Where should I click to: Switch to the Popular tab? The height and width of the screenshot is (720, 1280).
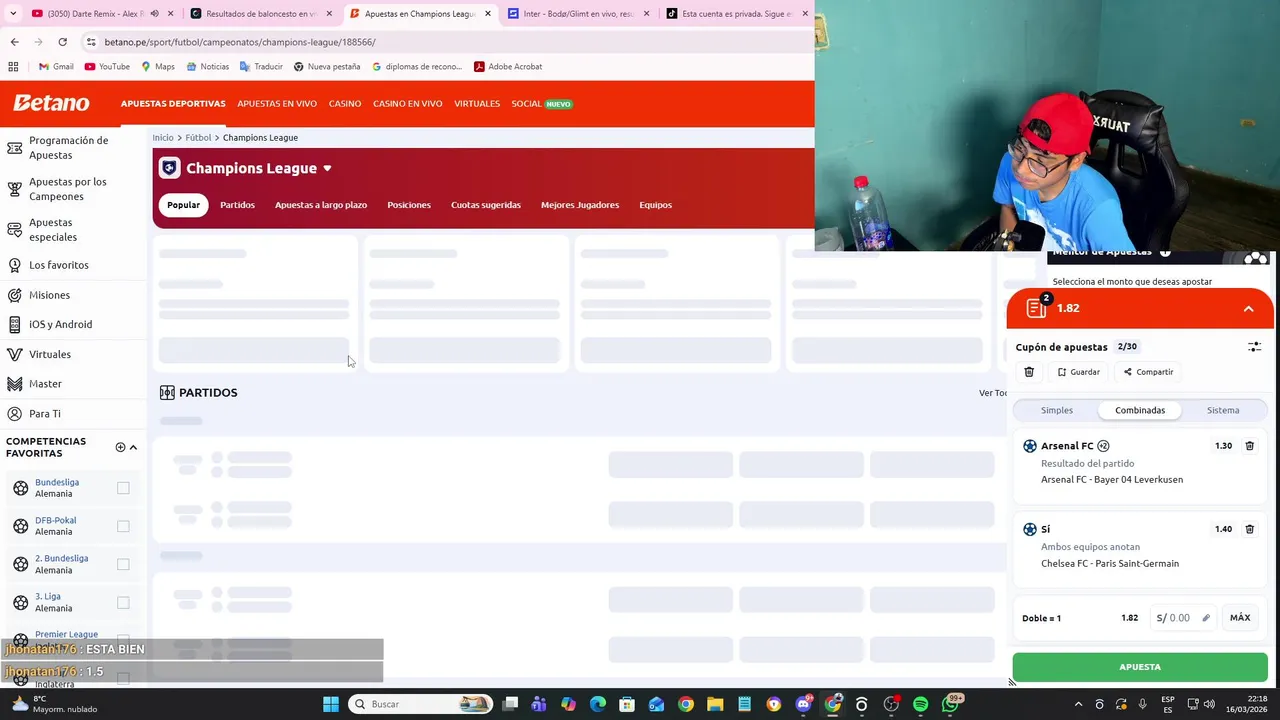tap(183, 205)
